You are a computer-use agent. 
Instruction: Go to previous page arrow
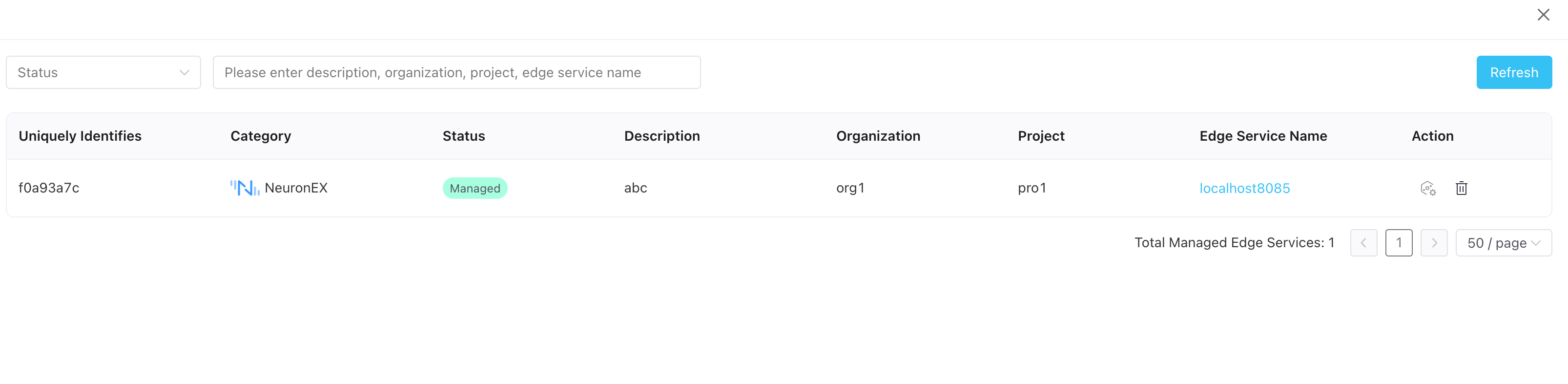pos(1363,243)
